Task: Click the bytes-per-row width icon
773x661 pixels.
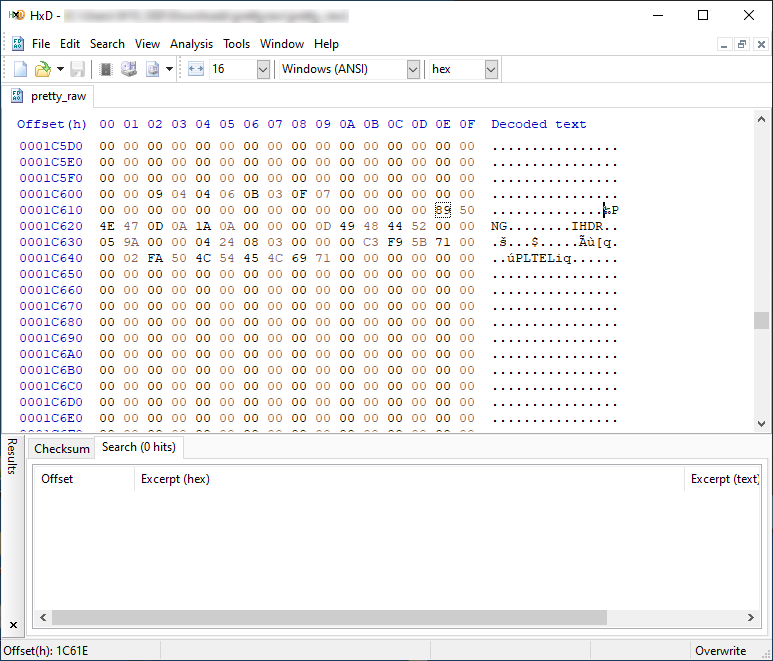Action: click(x=195, y=69)
